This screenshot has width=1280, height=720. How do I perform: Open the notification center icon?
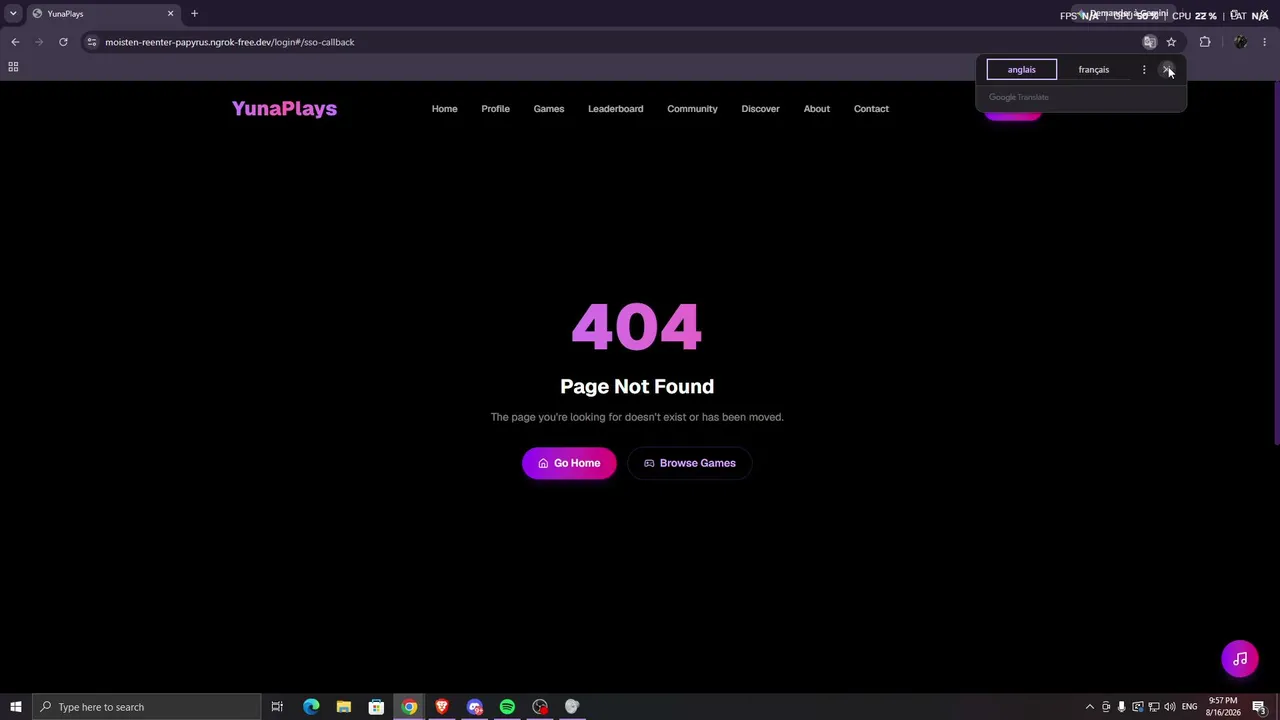1260,707
